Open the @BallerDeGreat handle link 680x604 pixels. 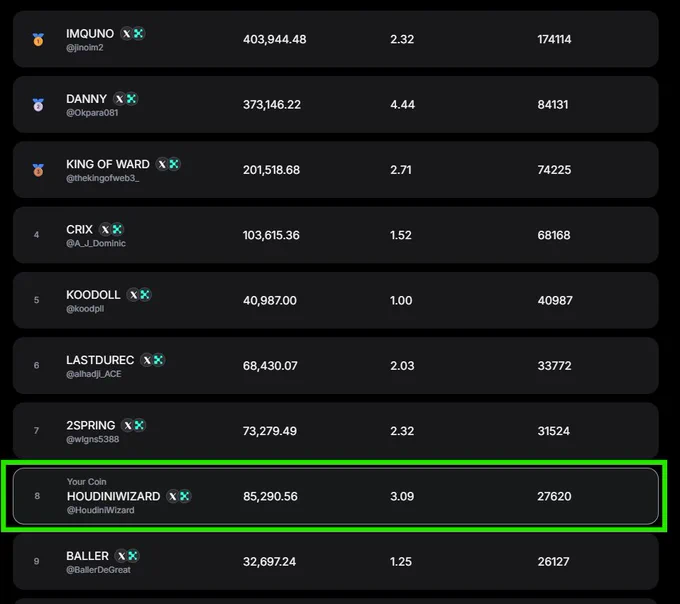98,570
